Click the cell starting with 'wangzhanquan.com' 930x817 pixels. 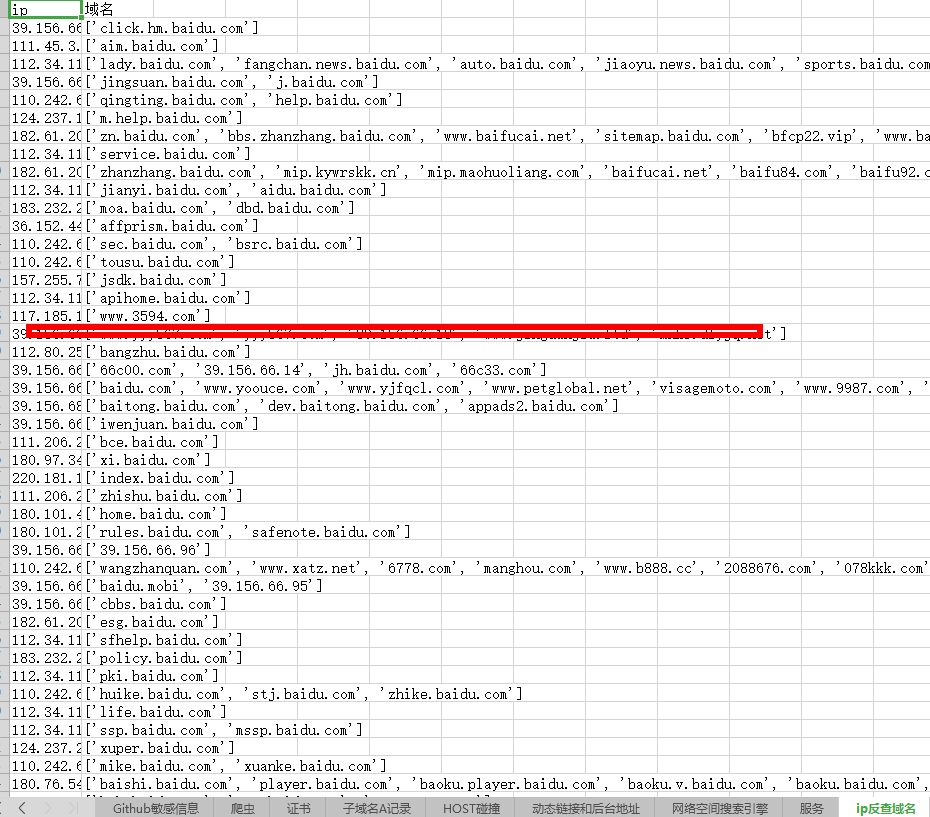(x=507, y=568)
